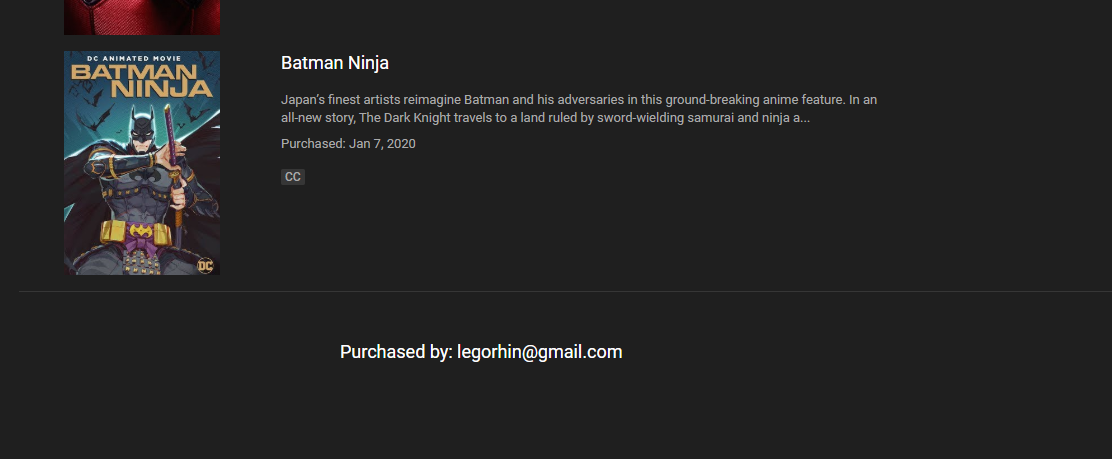The width and height of the screenshot is (1112, 459).
Task: Click the gold BATMAN NINJA poster lettering
Action: [142, 81]
